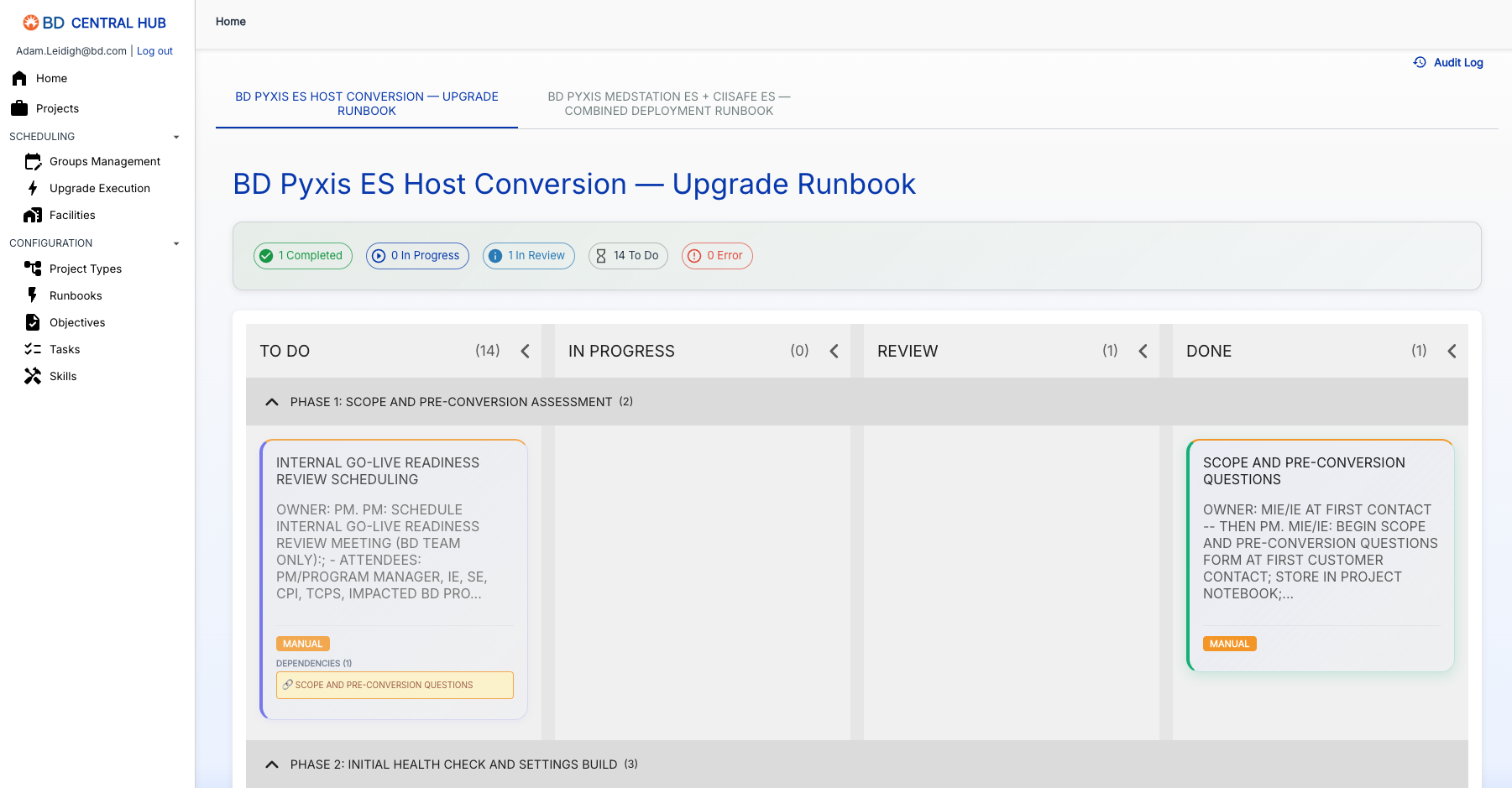Click the Groups Management calendar icon
Viewport: 1512px width, 788px height.
click(33, 161)
